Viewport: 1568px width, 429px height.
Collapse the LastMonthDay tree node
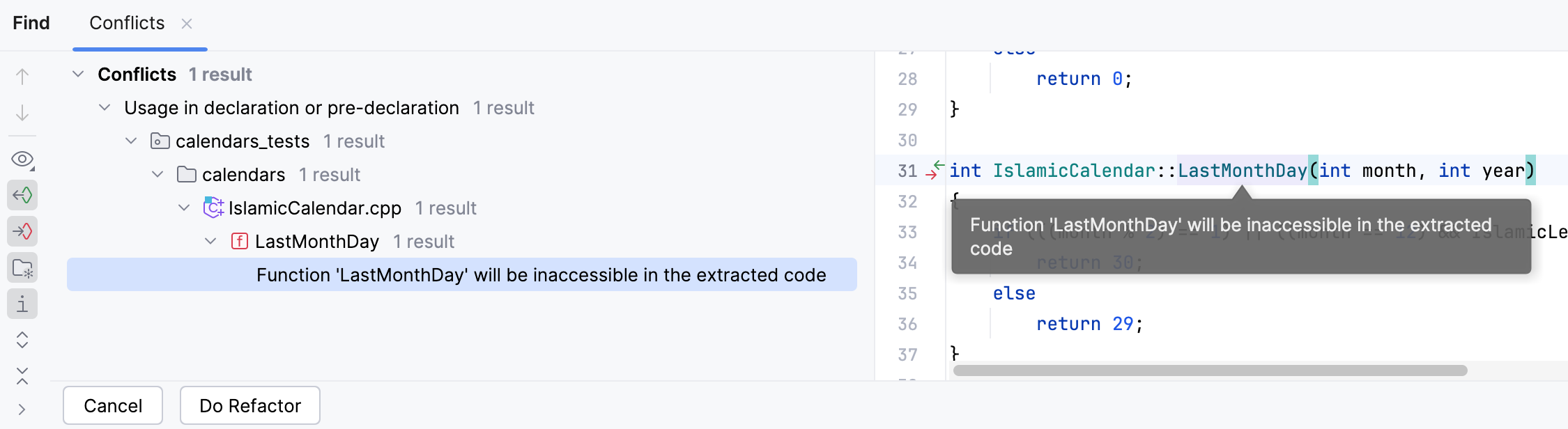pyautogui.click(x=209, y=241)
